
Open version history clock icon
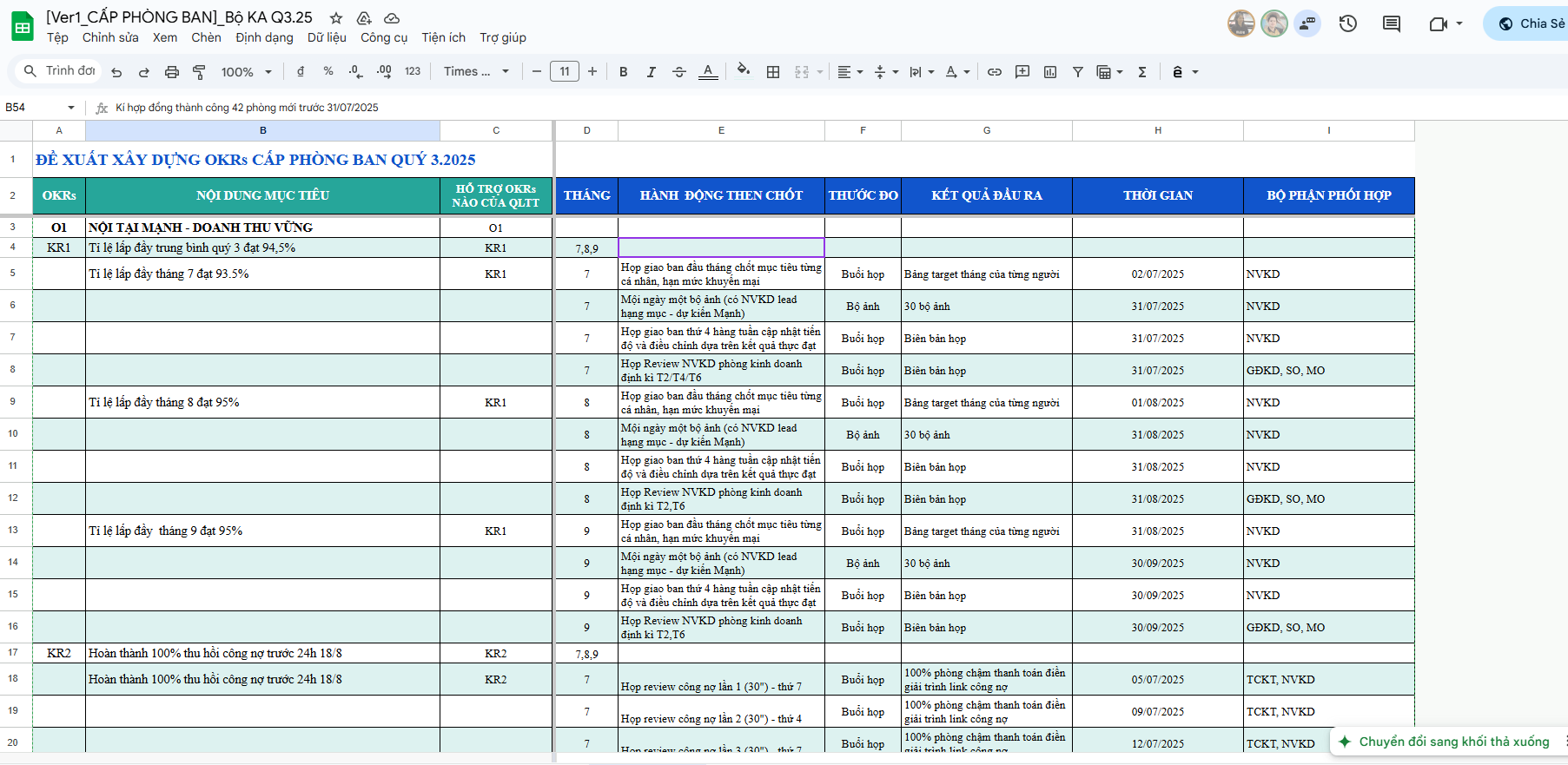coord(1348,23)
